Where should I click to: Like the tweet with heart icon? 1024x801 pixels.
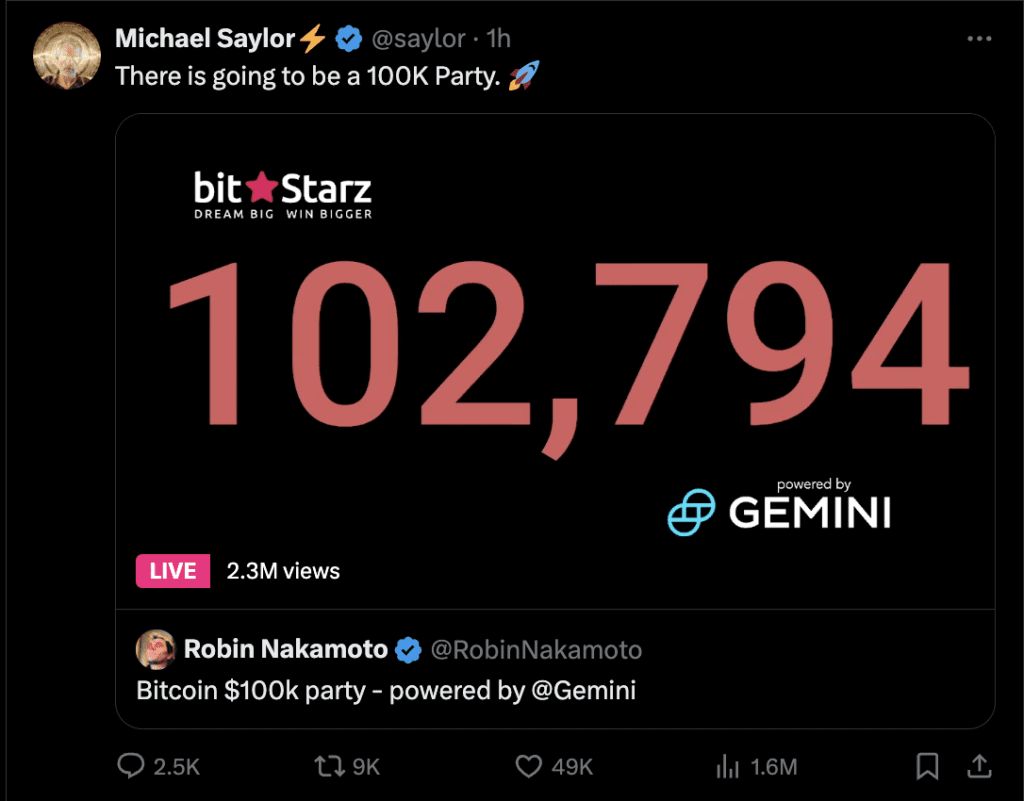528,766
